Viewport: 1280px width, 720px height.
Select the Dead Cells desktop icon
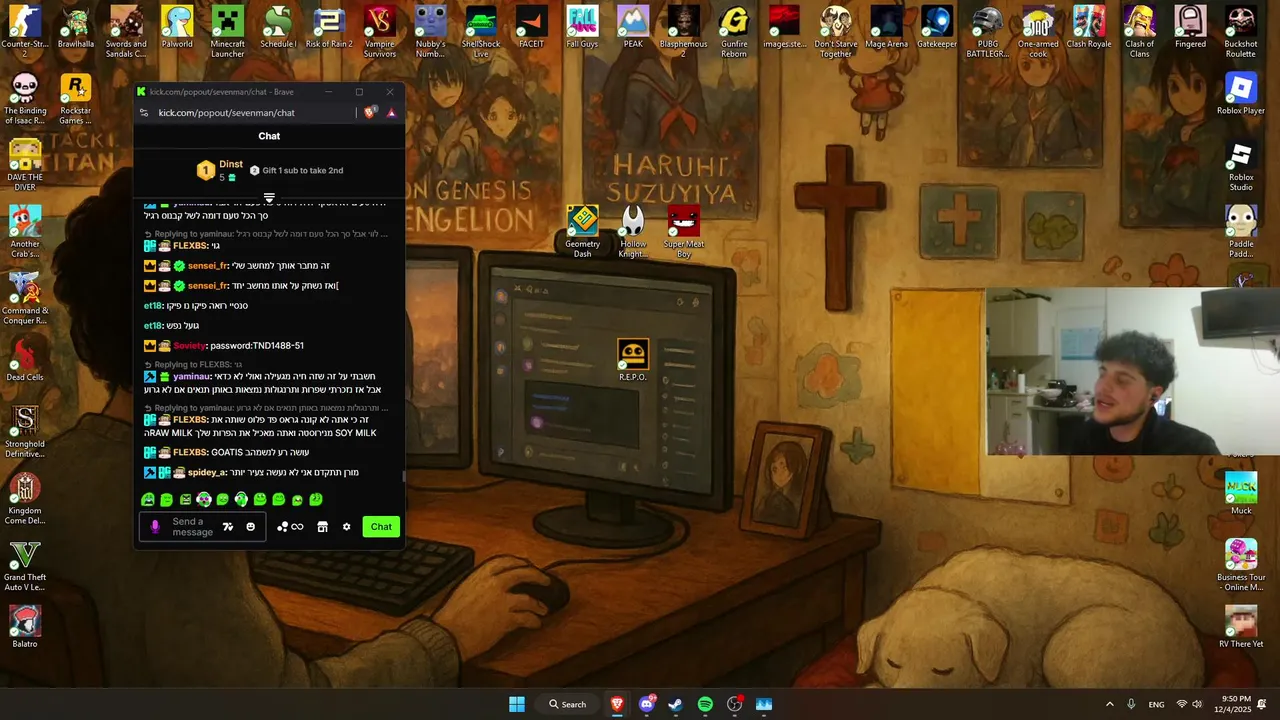(x=25, y=361)
